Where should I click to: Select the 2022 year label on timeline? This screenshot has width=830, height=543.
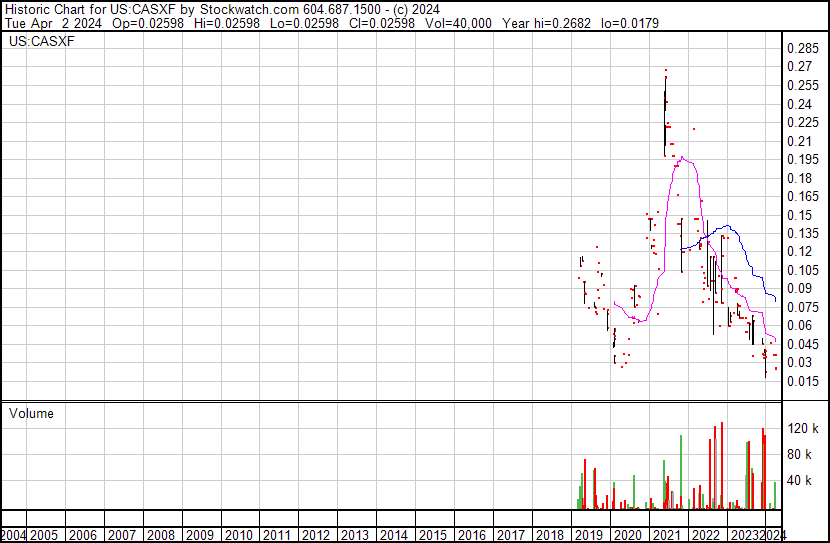click(706, 535)
